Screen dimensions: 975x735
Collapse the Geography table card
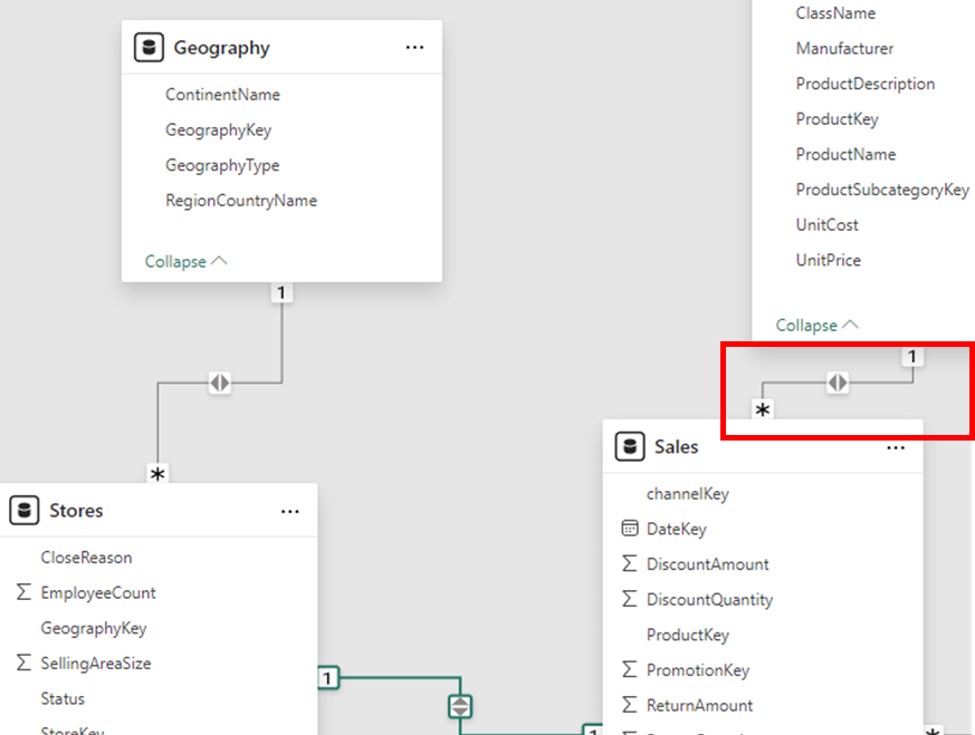(186, 262)
